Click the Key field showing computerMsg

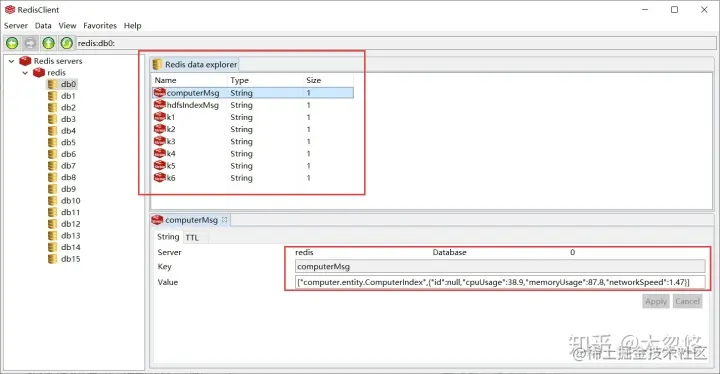[x=500, y=266]
